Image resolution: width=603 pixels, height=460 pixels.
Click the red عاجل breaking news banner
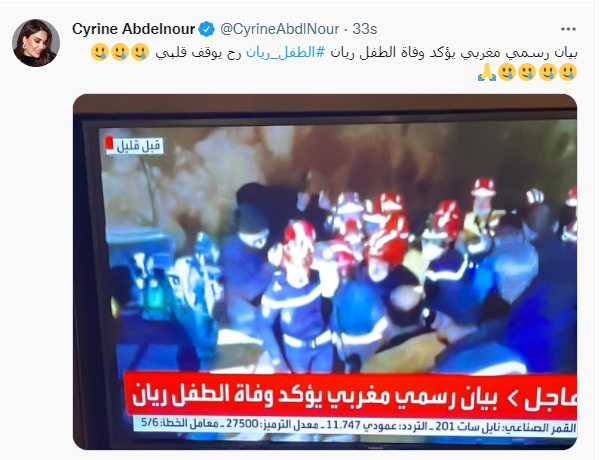pos(351,395)
